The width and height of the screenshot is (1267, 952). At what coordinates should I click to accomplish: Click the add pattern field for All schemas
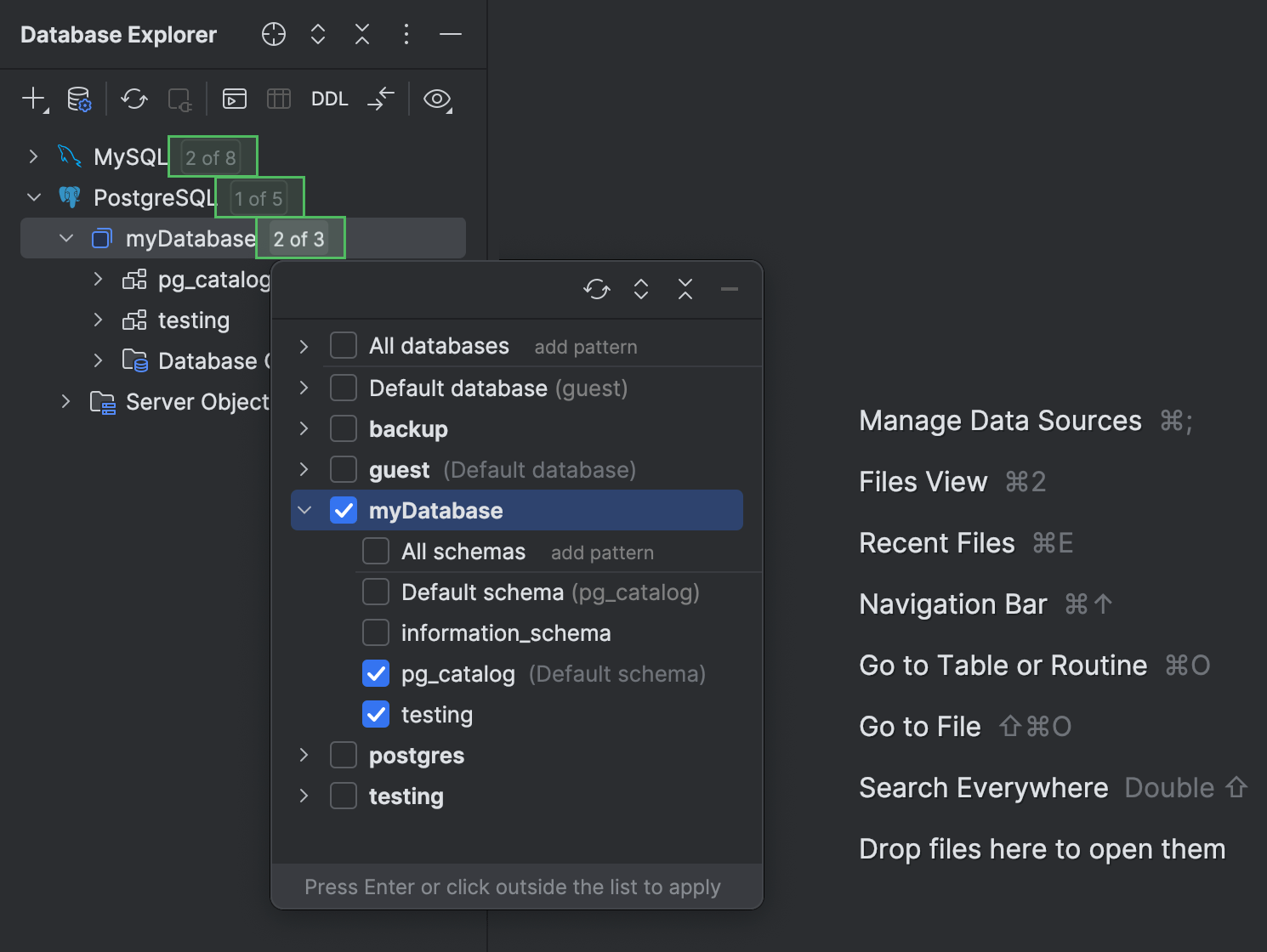pos(602,552)
